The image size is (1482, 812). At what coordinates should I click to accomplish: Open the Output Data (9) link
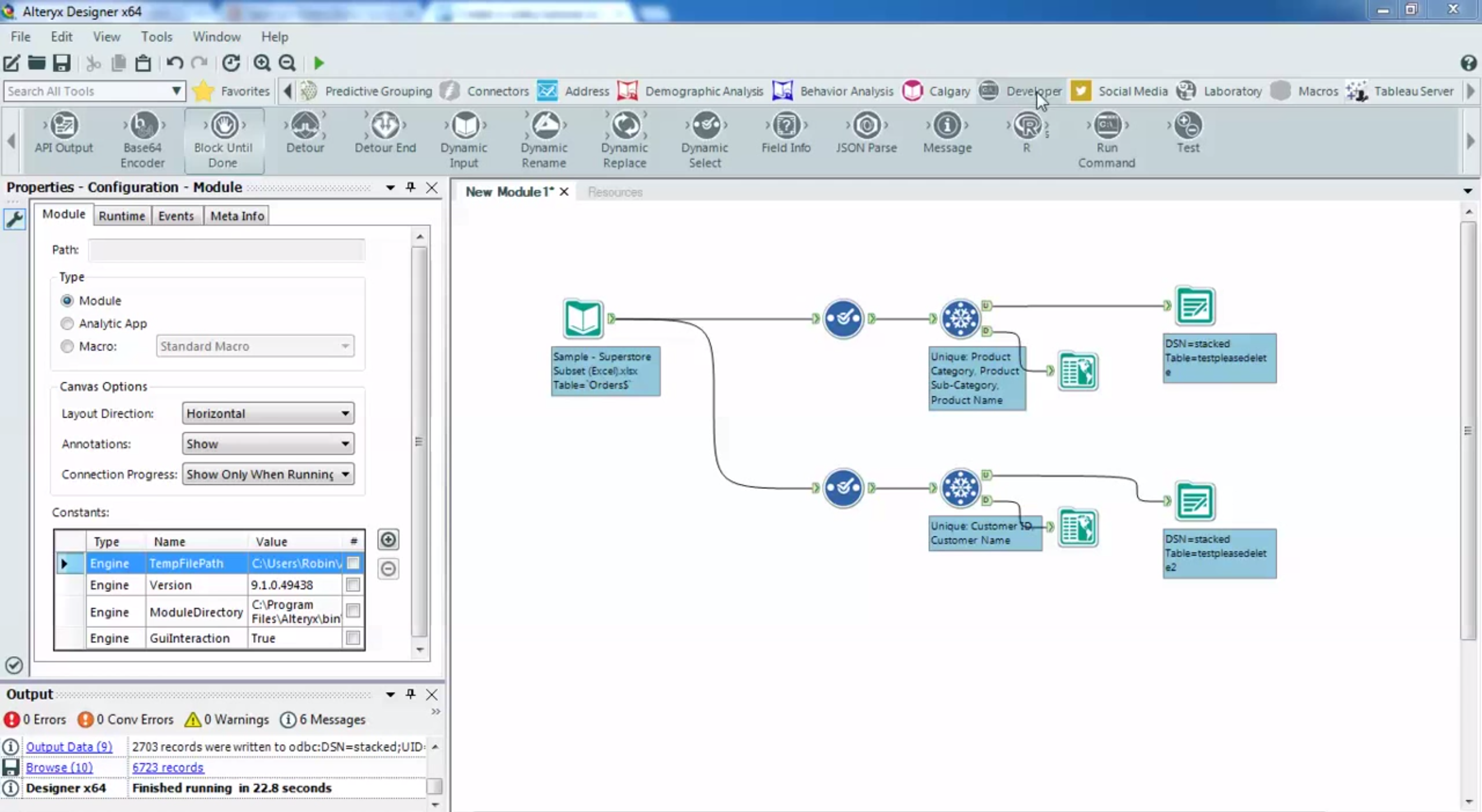69,746
